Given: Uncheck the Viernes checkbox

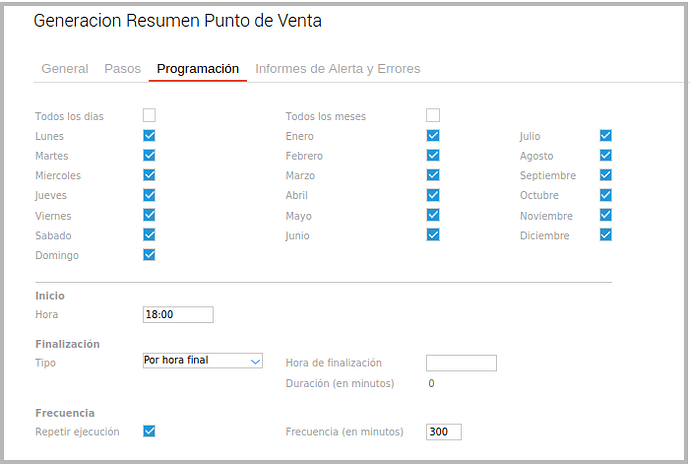Looking at the screenshot, I should tap(149, 215).
